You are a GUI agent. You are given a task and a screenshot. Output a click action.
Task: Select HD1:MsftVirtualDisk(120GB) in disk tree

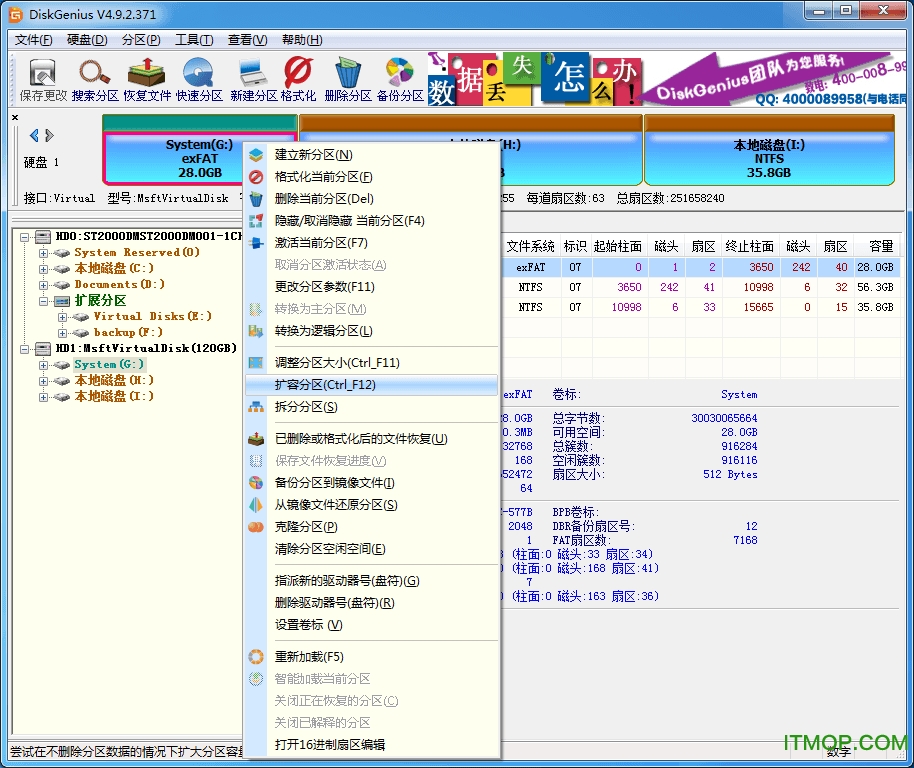pos(146,348)
